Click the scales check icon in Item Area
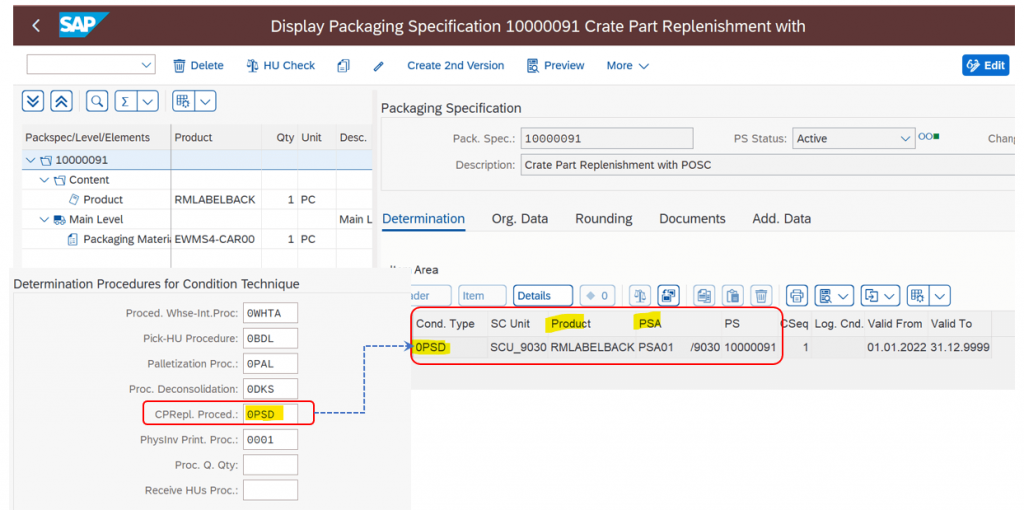 tap(640, 296)
